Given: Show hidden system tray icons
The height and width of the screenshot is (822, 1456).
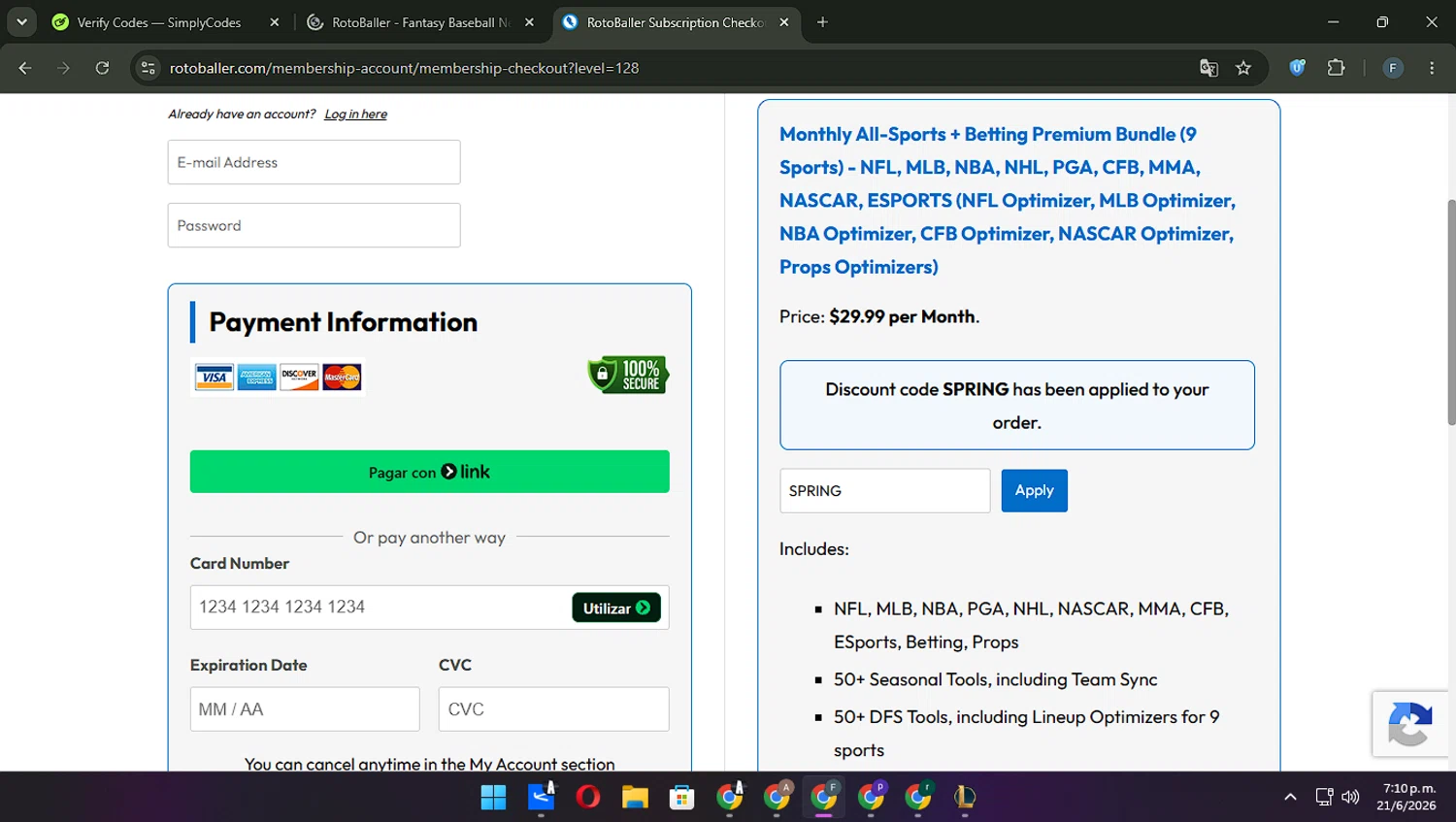Looking at the screenshot, I should pos(1290,797).
